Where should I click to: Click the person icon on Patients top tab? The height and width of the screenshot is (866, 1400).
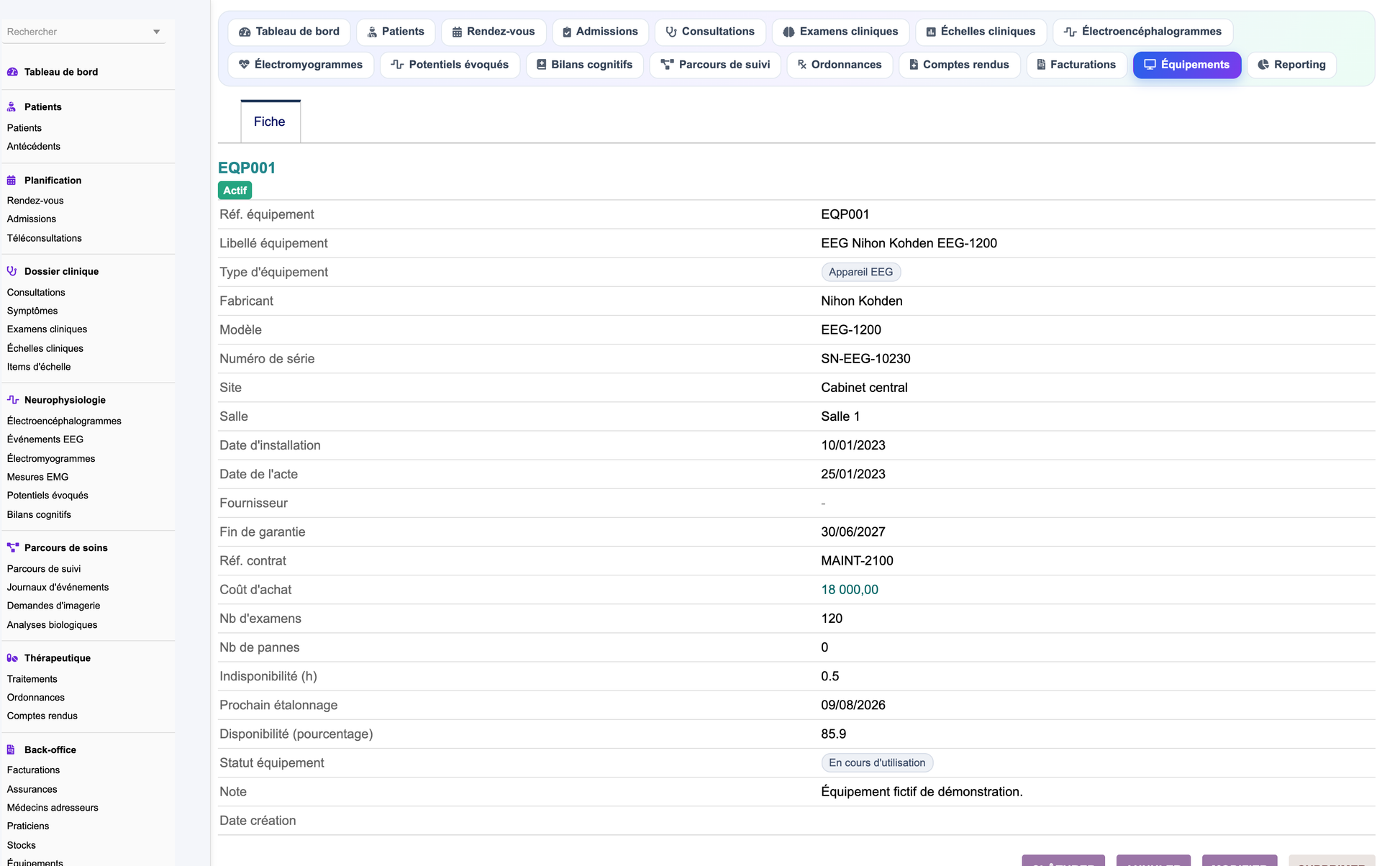click(372, 32)
